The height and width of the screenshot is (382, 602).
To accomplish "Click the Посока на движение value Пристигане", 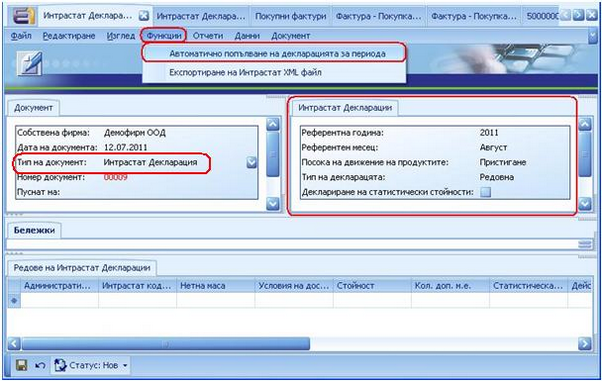I will tap(503, 162).
